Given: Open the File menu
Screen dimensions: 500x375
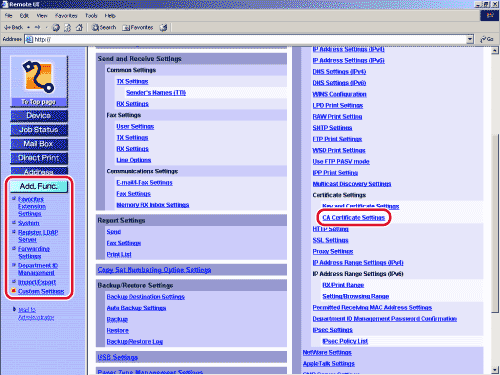Looking at the screenshot, I should [8, 16].
